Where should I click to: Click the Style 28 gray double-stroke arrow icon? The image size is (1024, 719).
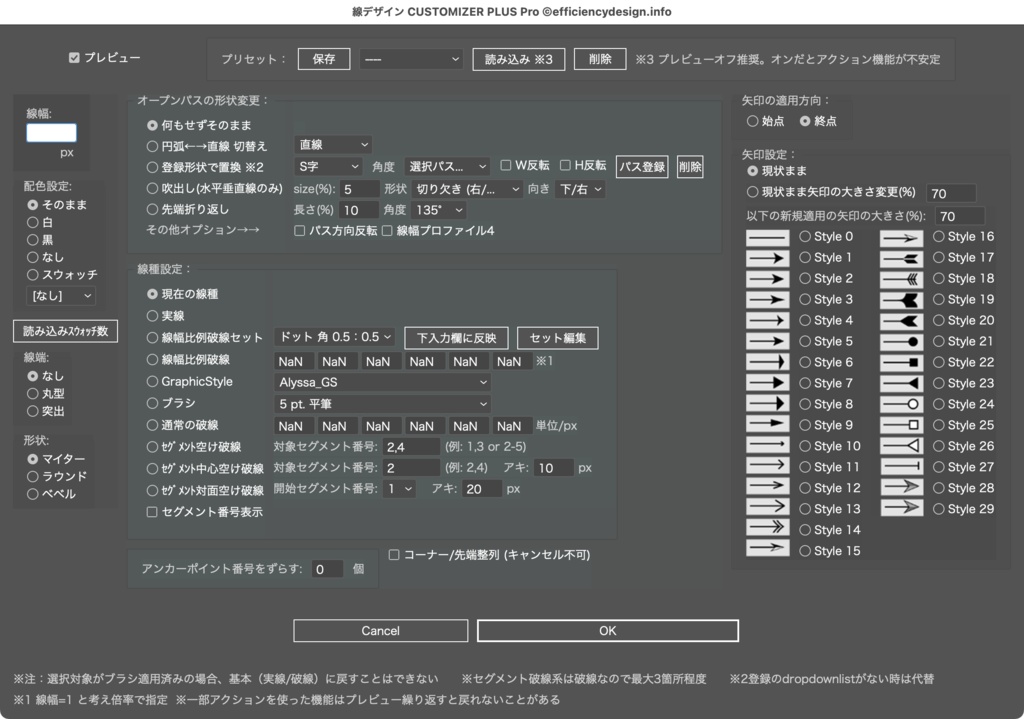pos(901,487)
